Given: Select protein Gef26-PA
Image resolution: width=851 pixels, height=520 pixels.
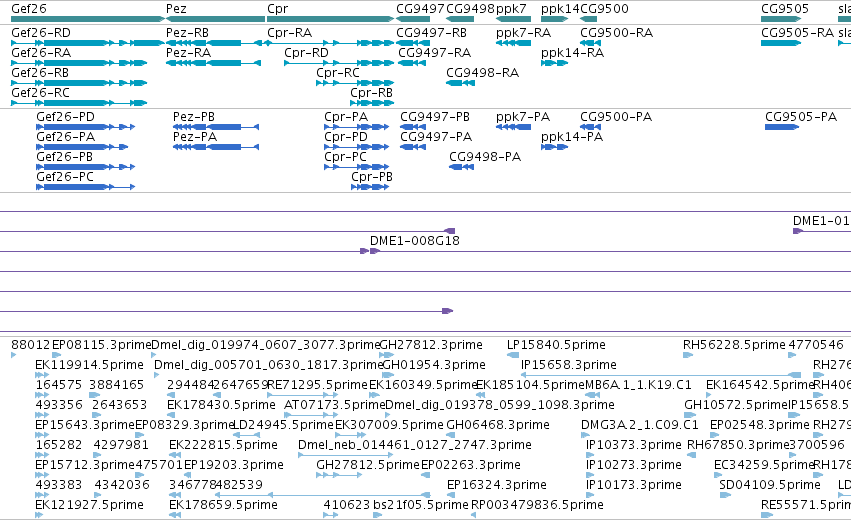Looking at the screenshot, I should 82,147.
